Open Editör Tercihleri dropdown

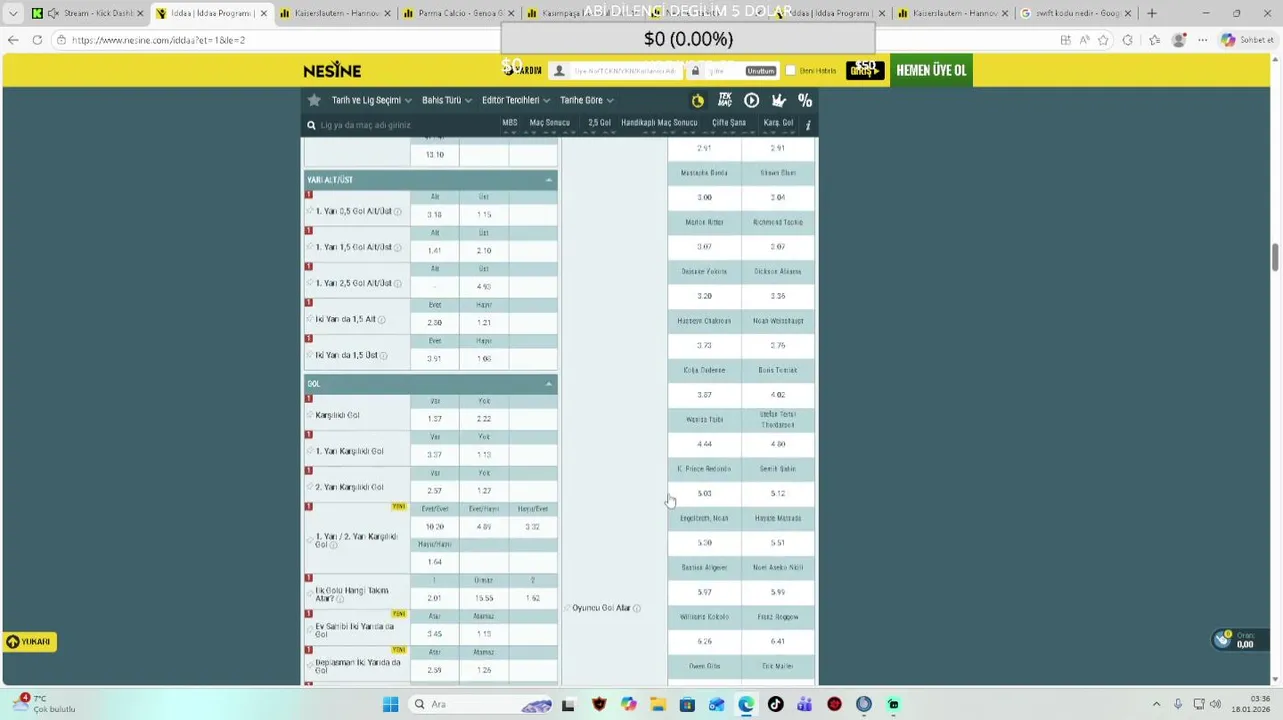click(x=515, y=100)
